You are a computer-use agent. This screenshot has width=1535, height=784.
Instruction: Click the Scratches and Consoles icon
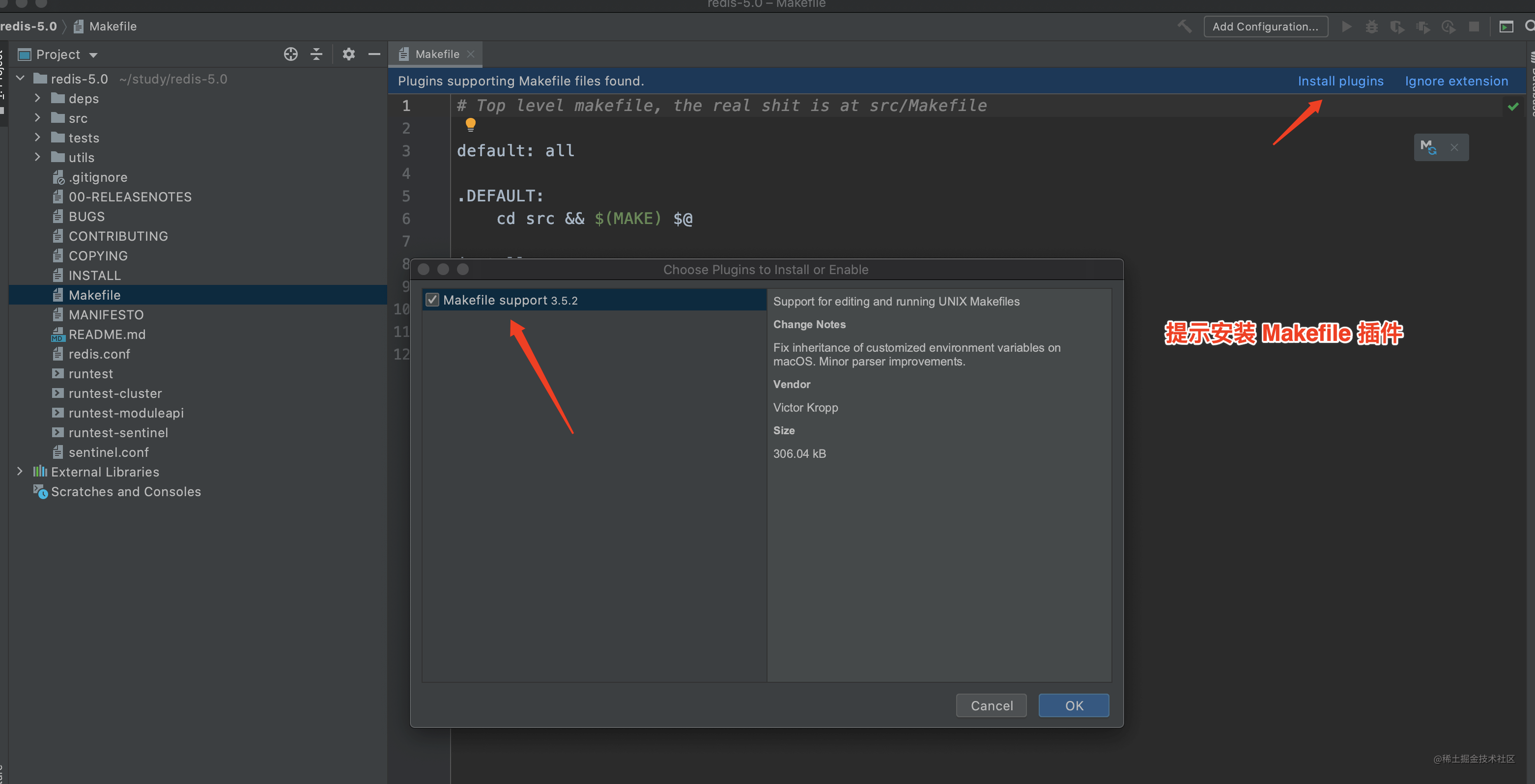(41, 492)
